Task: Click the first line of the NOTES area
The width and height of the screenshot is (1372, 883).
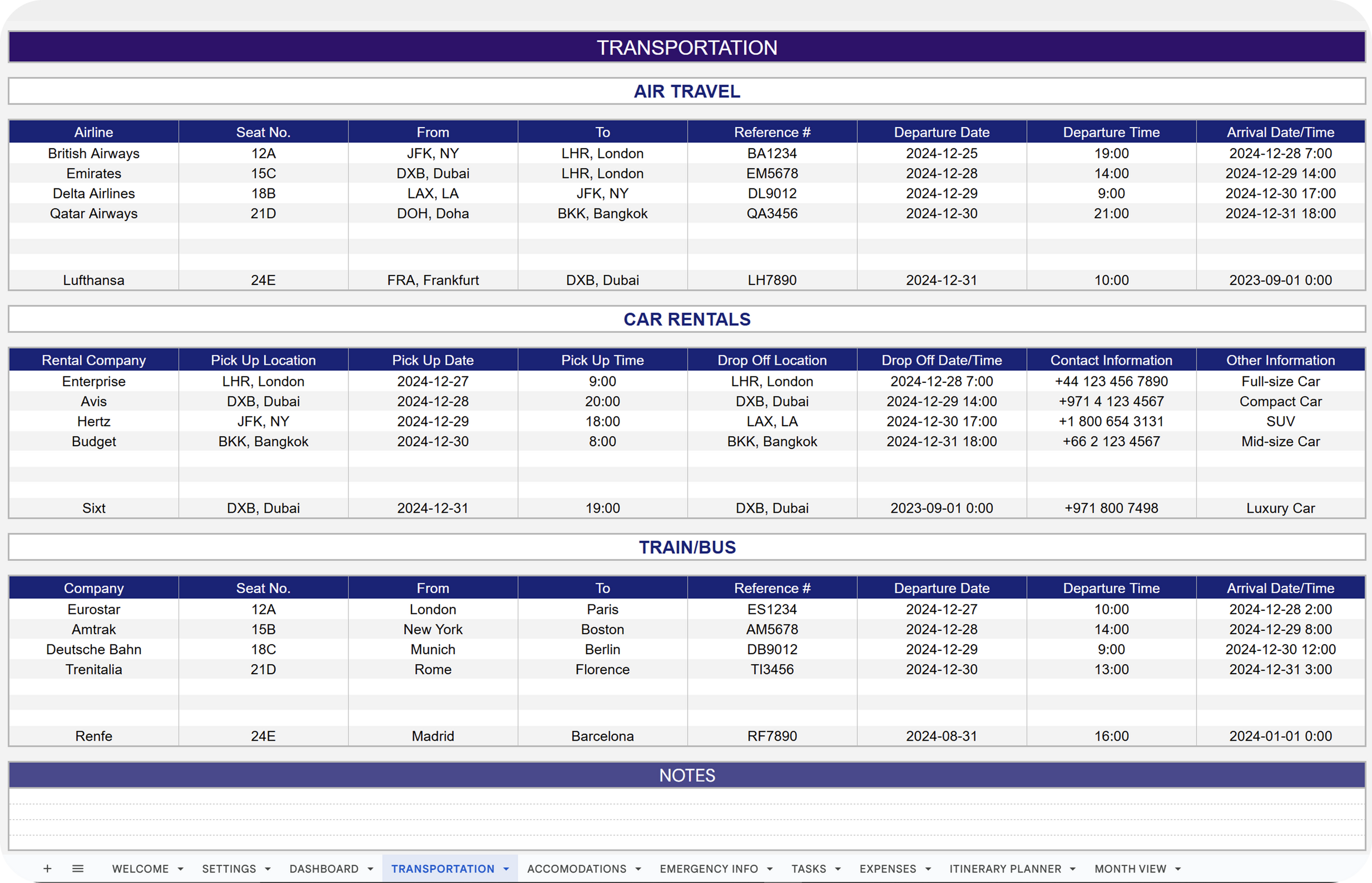Action: click(687, 796)
